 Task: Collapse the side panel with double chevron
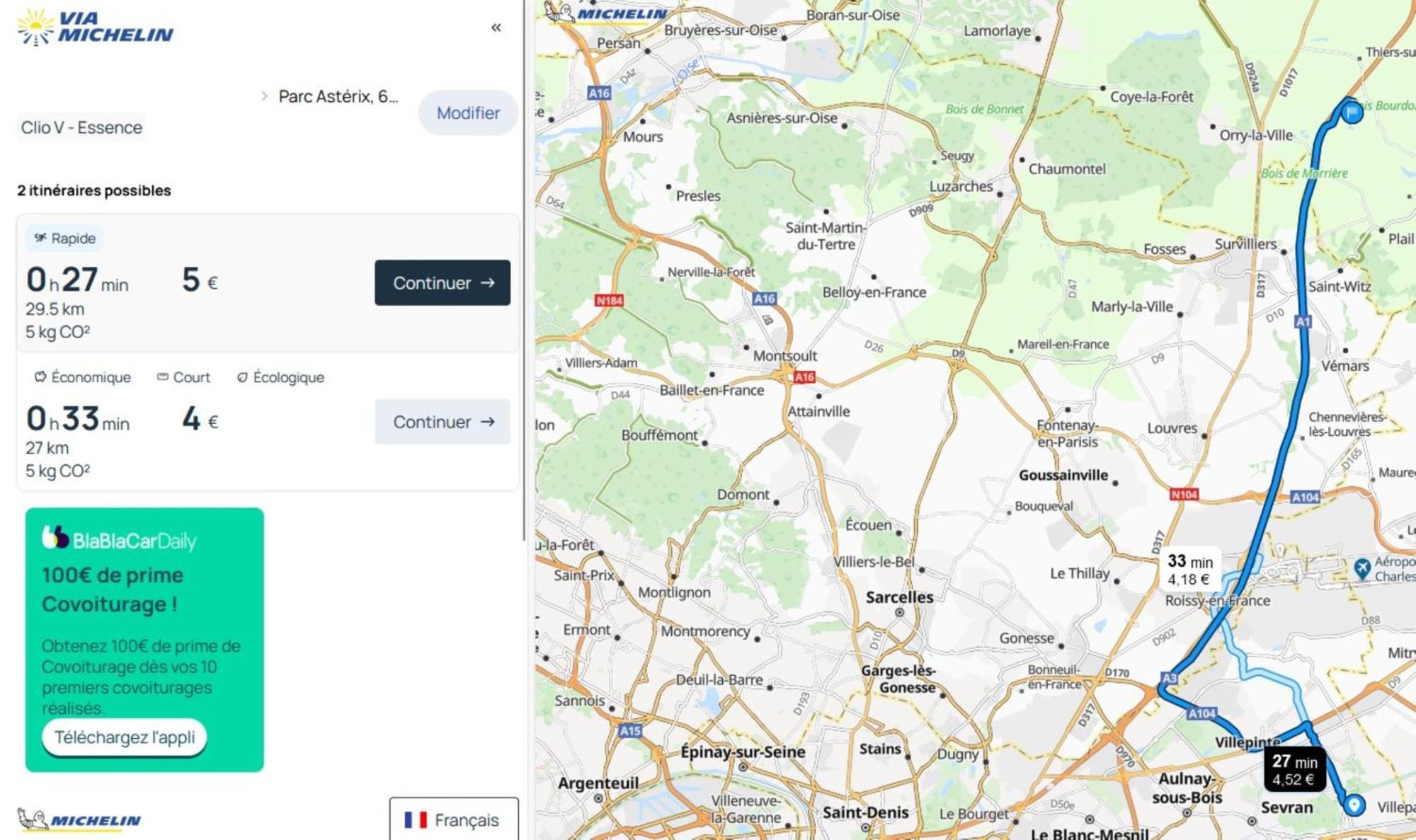click(496, 28)
